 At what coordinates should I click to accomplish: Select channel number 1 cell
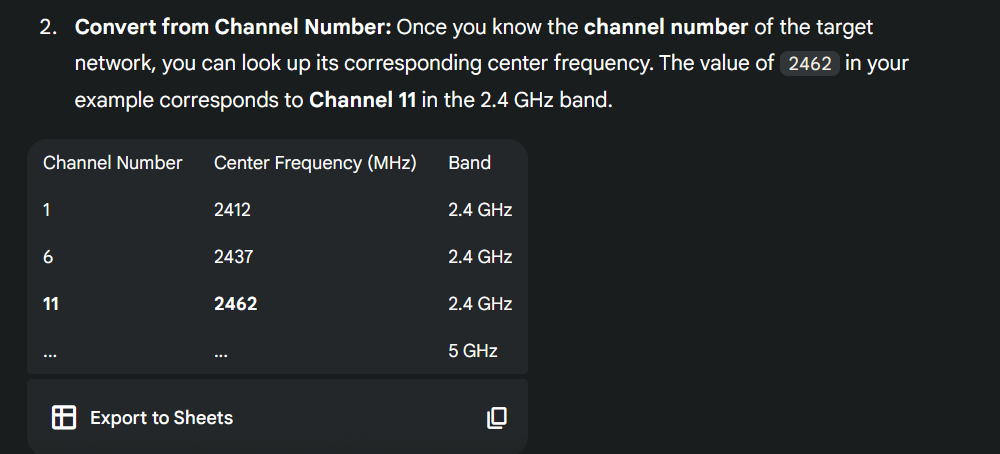click(47, 210)
